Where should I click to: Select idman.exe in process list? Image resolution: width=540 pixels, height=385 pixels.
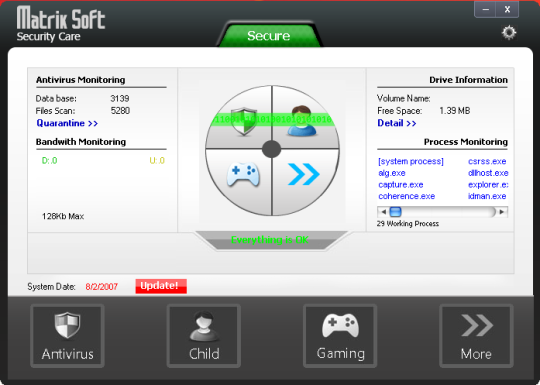487,196
